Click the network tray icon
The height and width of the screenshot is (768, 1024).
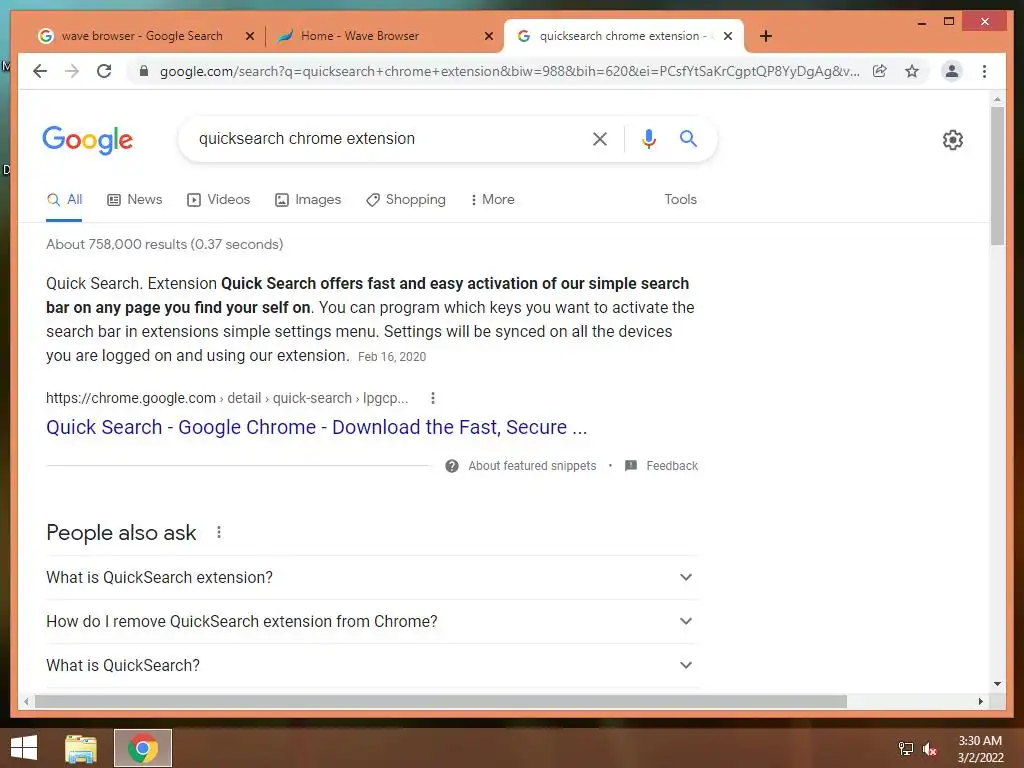coord(905,748)
